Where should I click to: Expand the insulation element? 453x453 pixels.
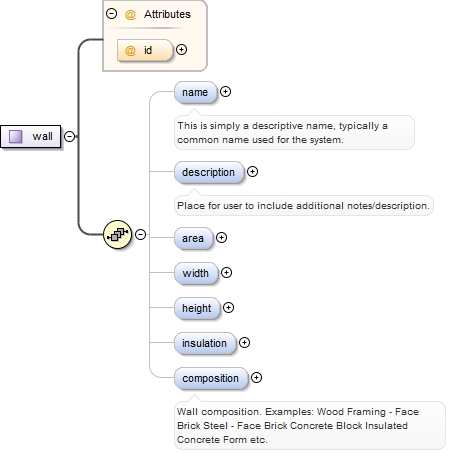point(244,343)
